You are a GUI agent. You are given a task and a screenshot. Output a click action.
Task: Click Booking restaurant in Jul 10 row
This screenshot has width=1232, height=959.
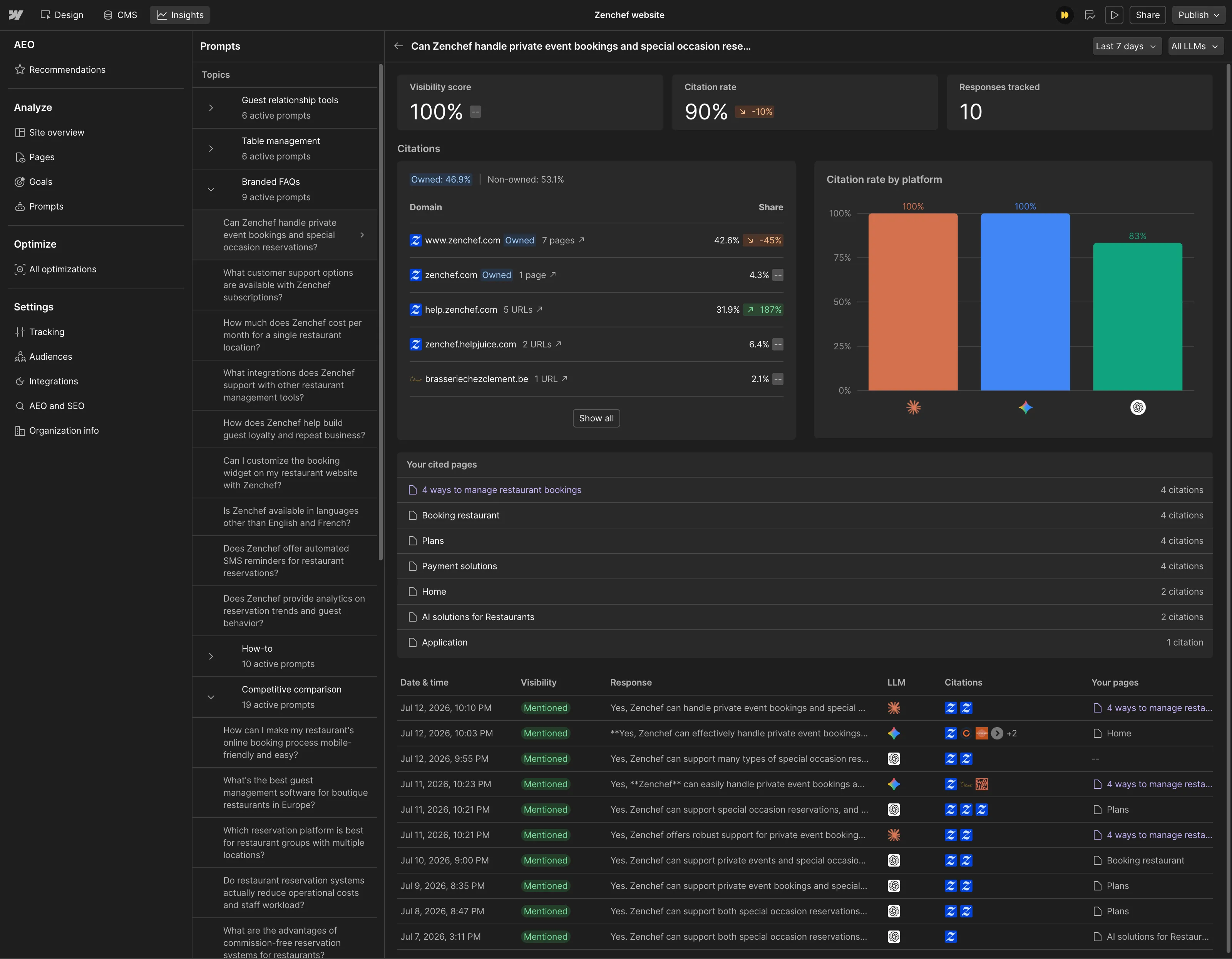click(x=1139, y=860)
